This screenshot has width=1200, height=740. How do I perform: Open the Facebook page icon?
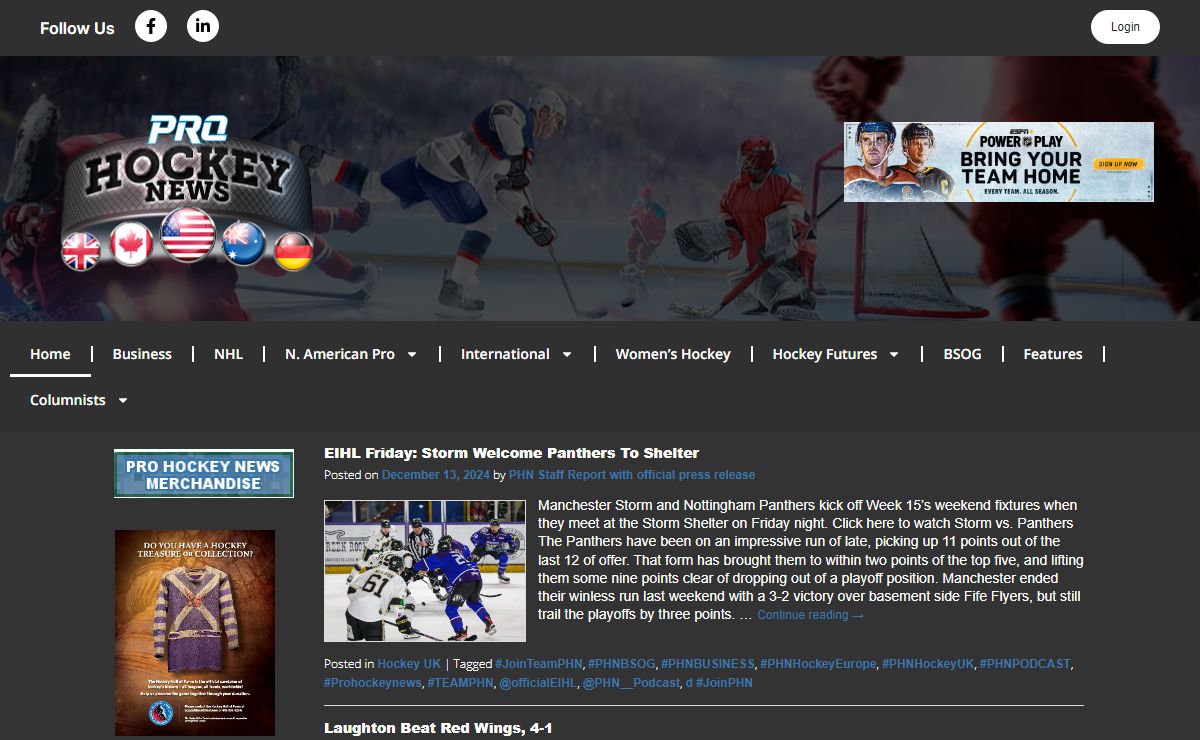tap(151, 26)
